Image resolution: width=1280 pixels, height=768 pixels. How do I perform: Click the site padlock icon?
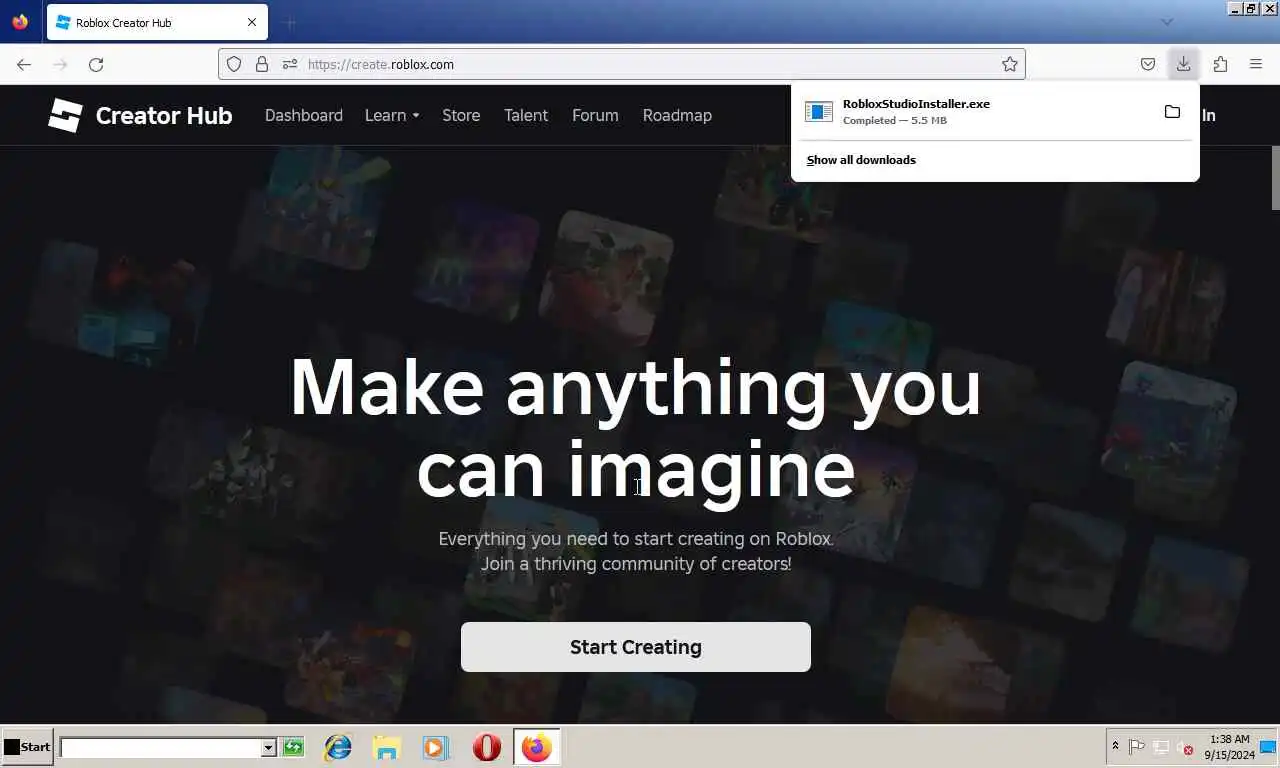[262, 64]
